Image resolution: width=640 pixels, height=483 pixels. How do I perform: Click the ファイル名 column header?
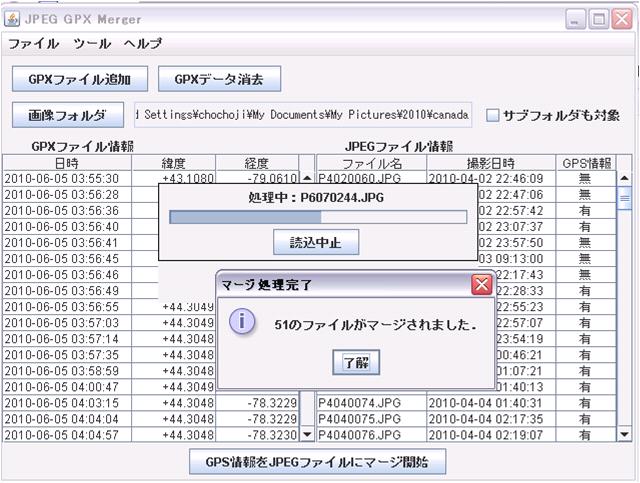[372, 163]
